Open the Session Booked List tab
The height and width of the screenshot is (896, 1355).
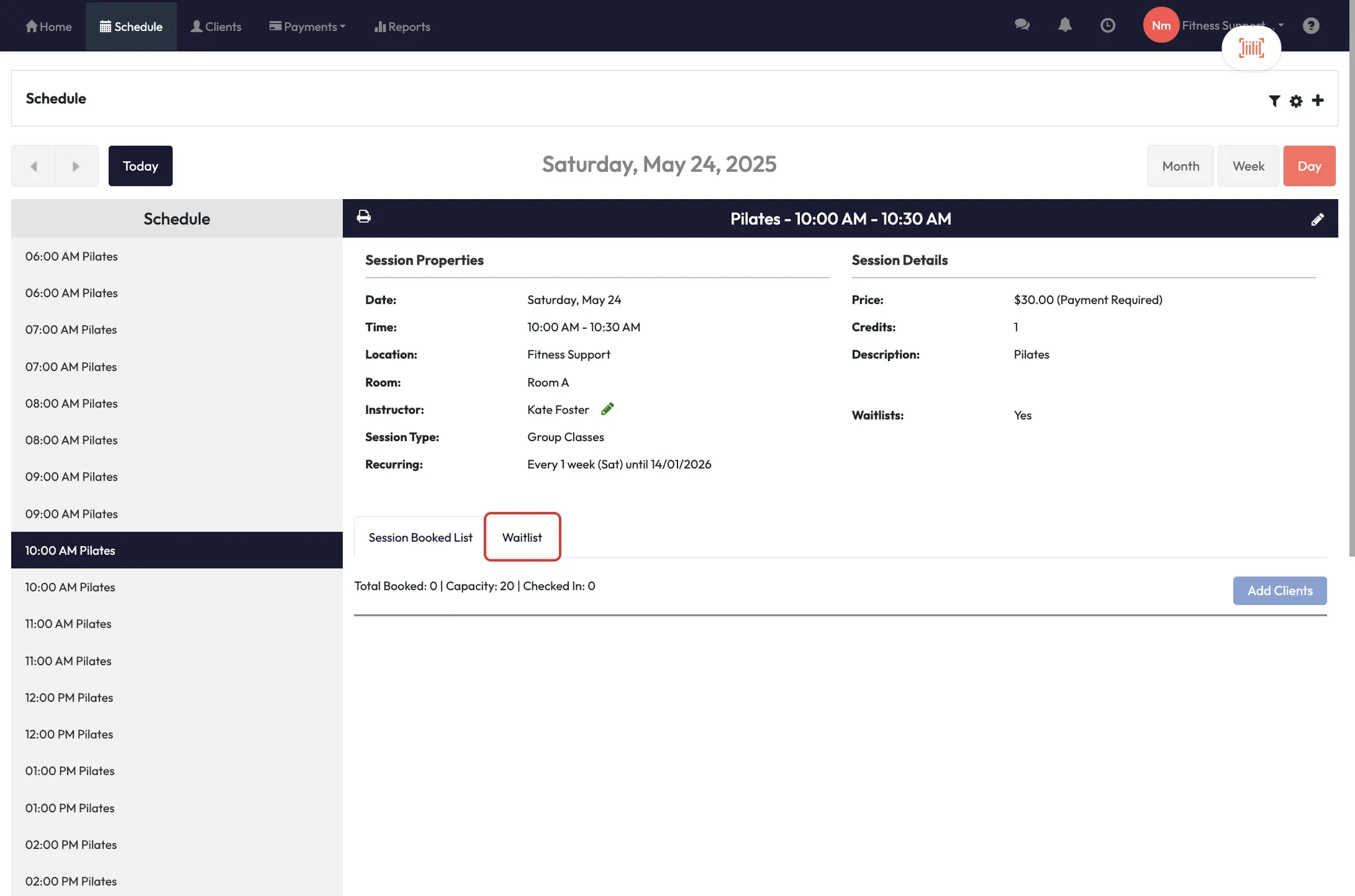420,537
